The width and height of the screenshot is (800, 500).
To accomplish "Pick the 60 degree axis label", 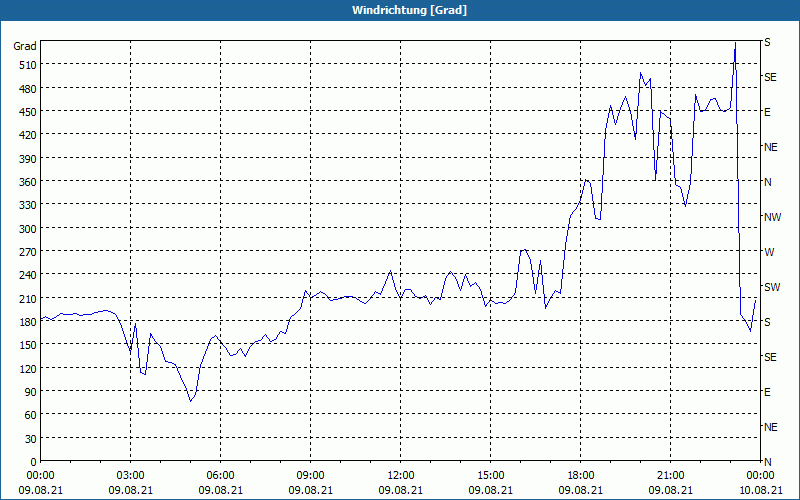I will tap(31, 415).
